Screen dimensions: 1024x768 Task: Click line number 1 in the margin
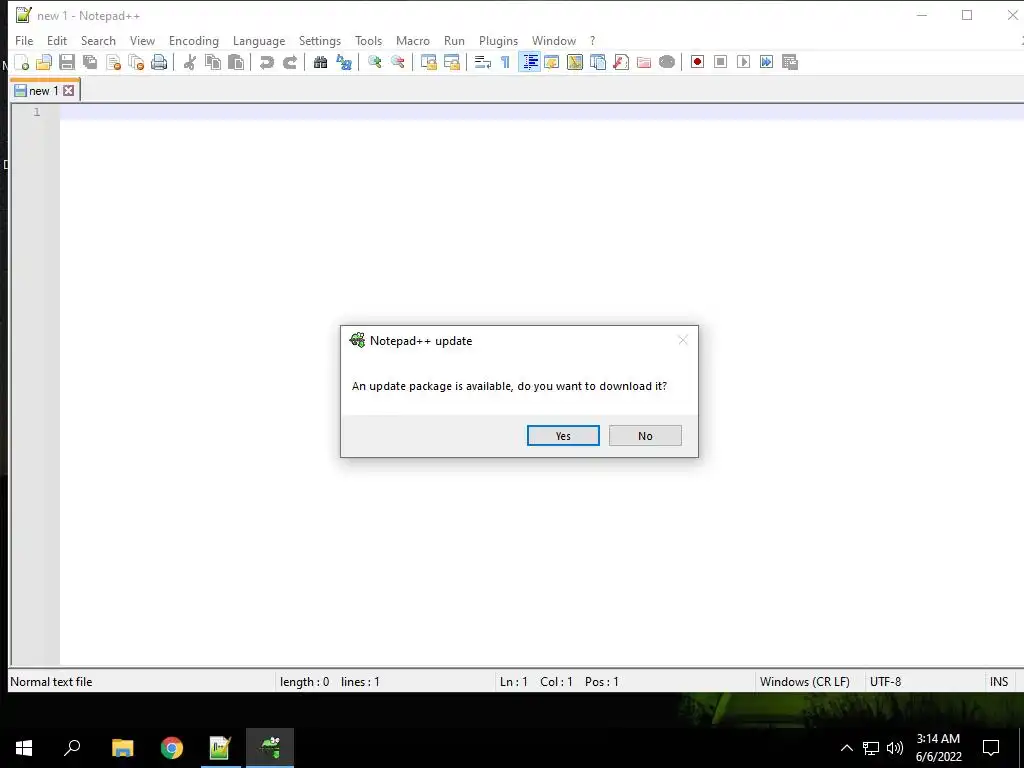tap(37, 112)
